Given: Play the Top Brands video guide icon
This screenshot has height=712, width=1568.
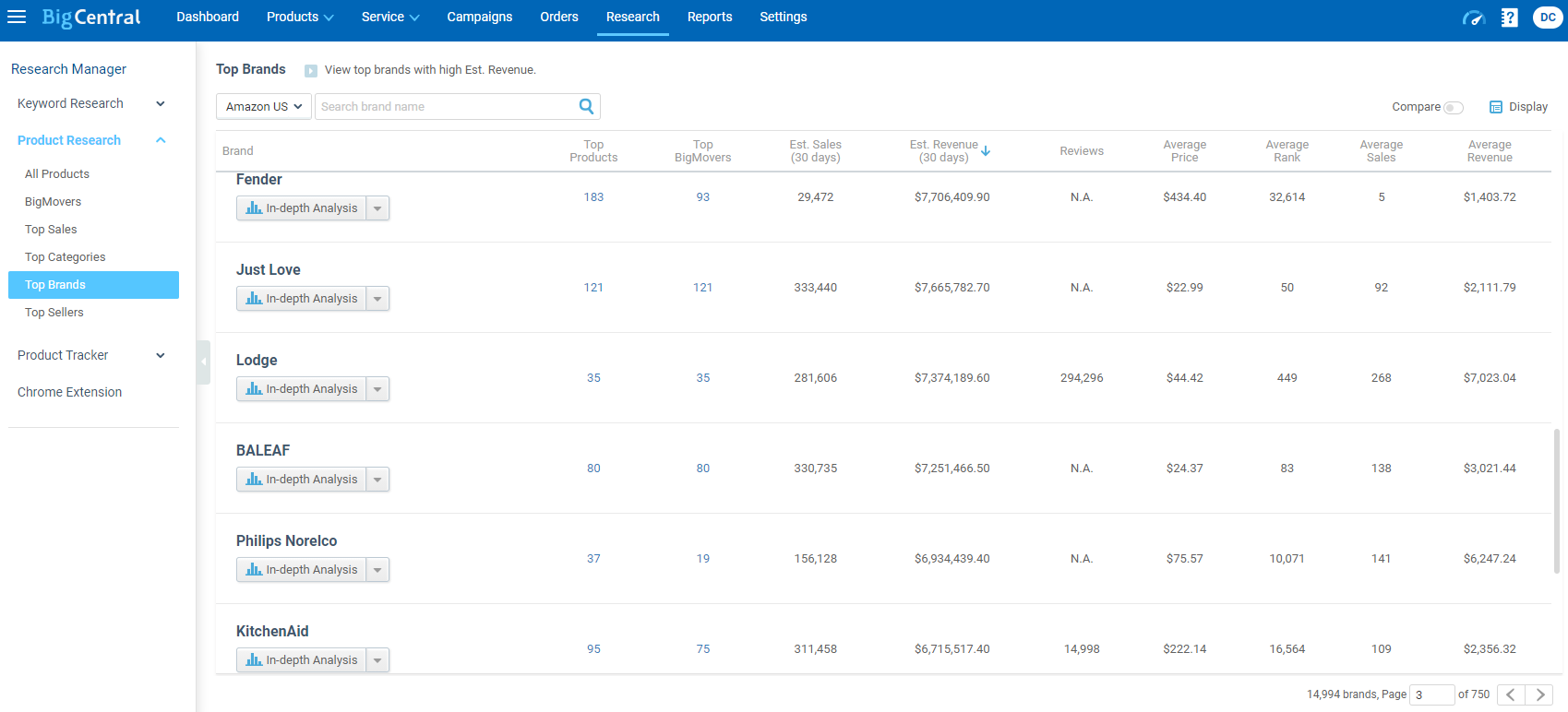Looking at the screenshot, I should [311, 70].
